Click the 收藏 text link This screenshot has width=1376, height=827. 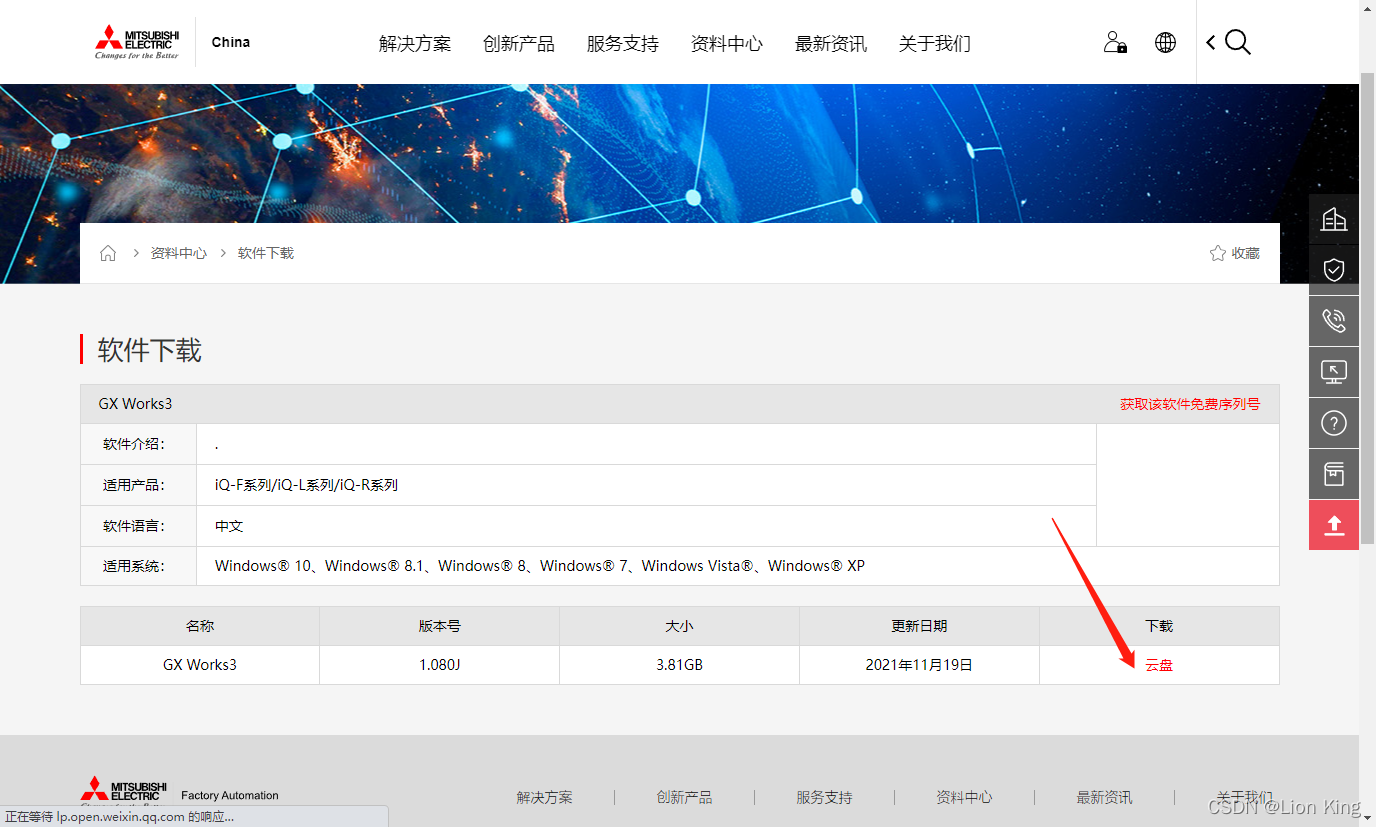point(1246,253)
